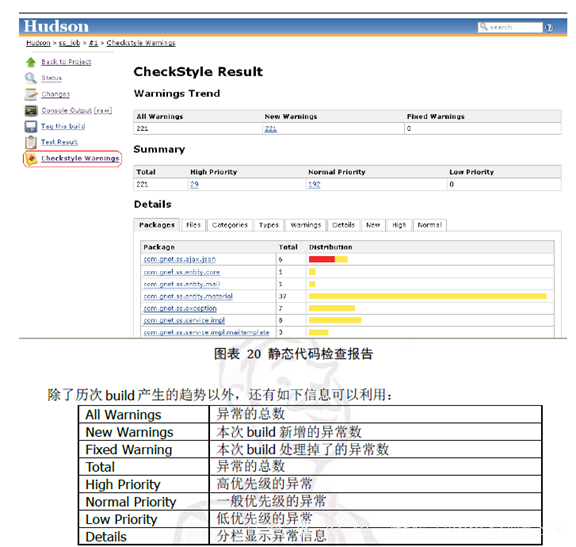
Task: Switch to the High tab
Action: click(399, 225)
